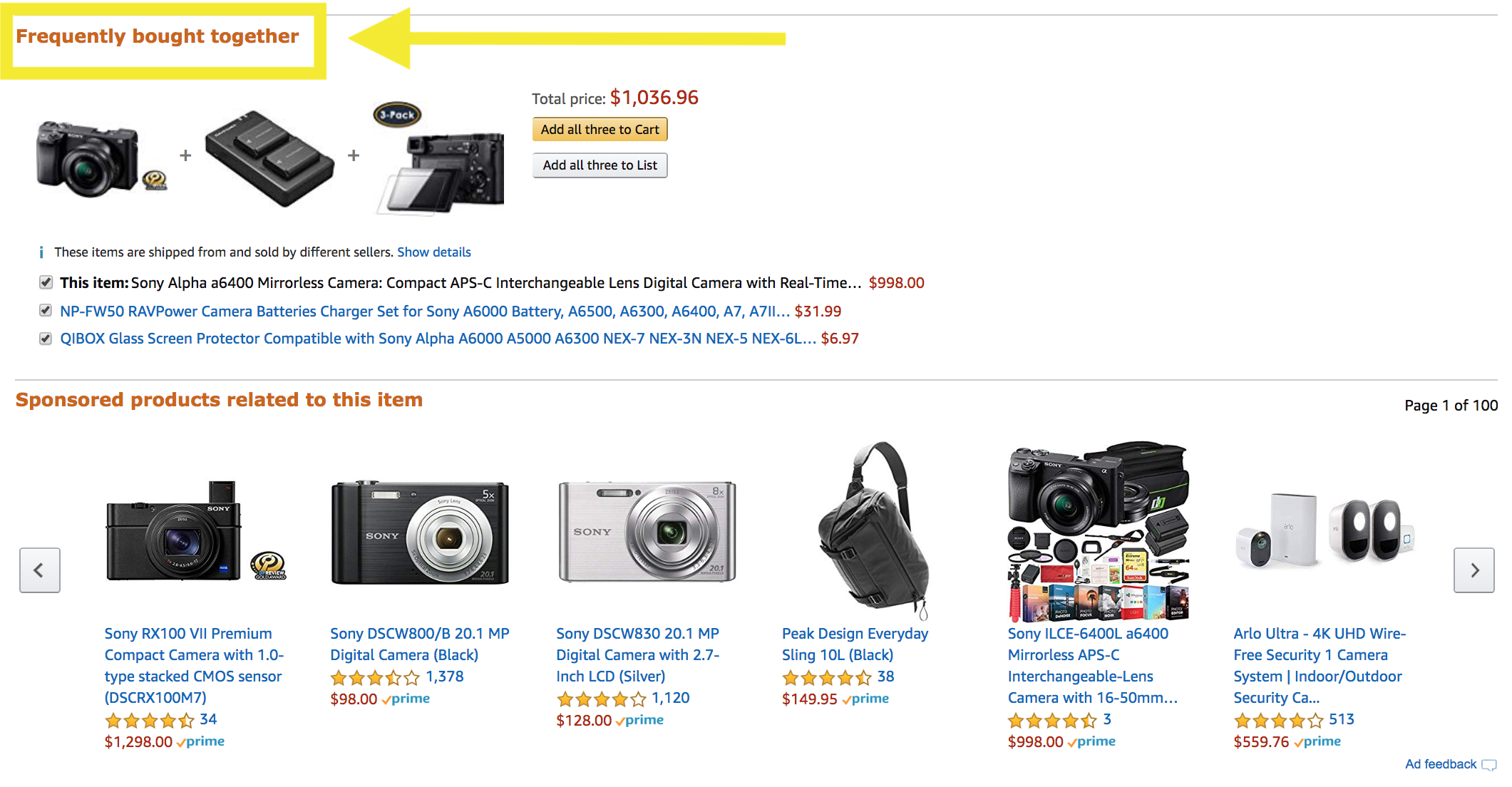
Task: View Arlo Ultra security camera system photo
Action: 1324,531
